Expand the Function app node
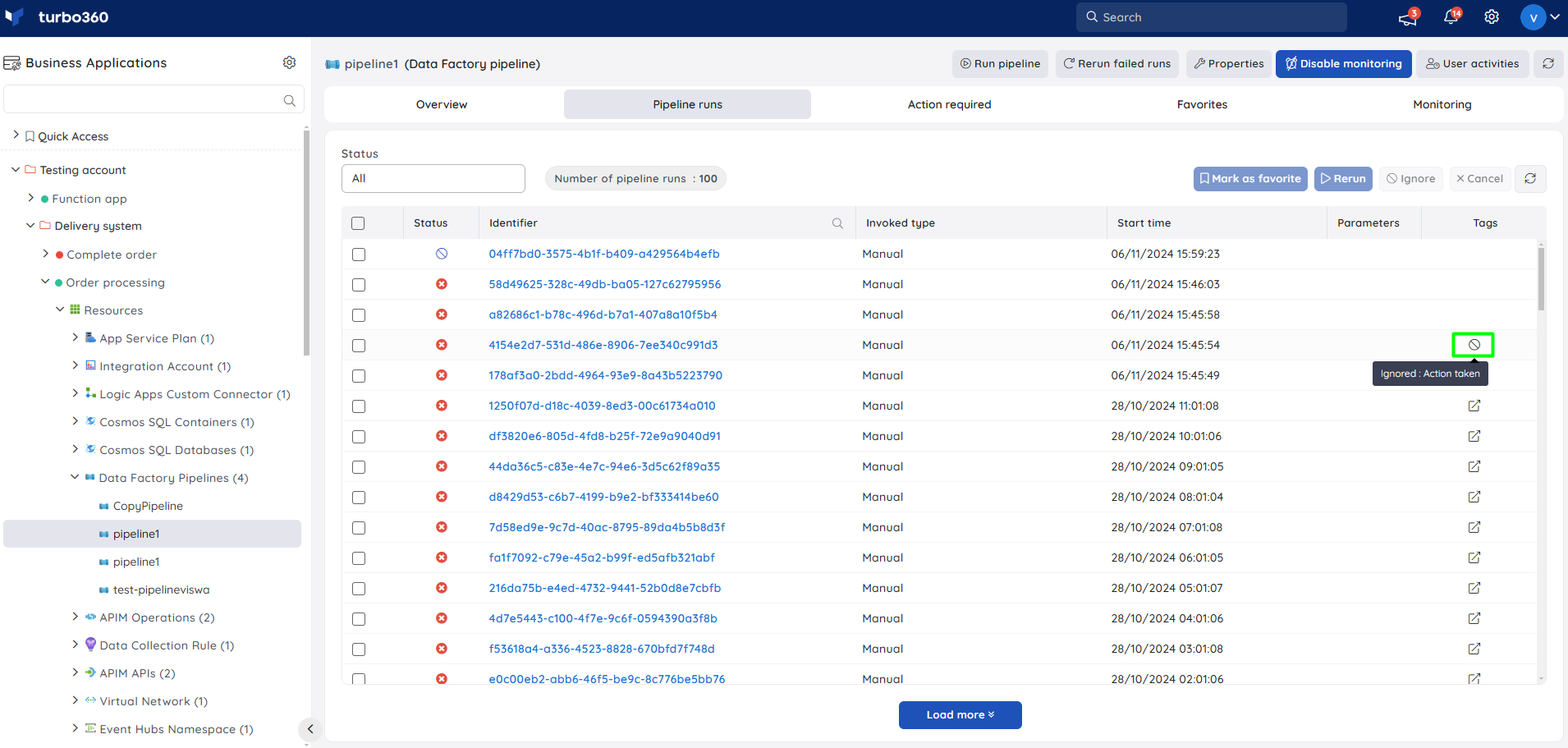 coord(31,198)
